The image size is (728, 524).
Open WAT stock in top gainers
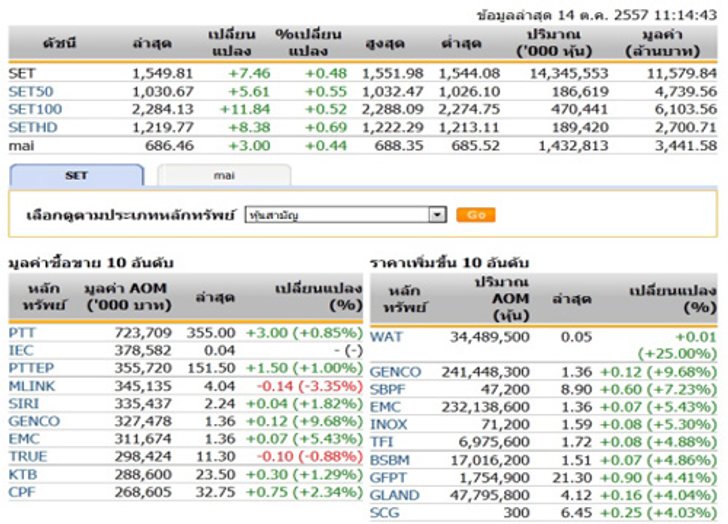click(386, 336)
